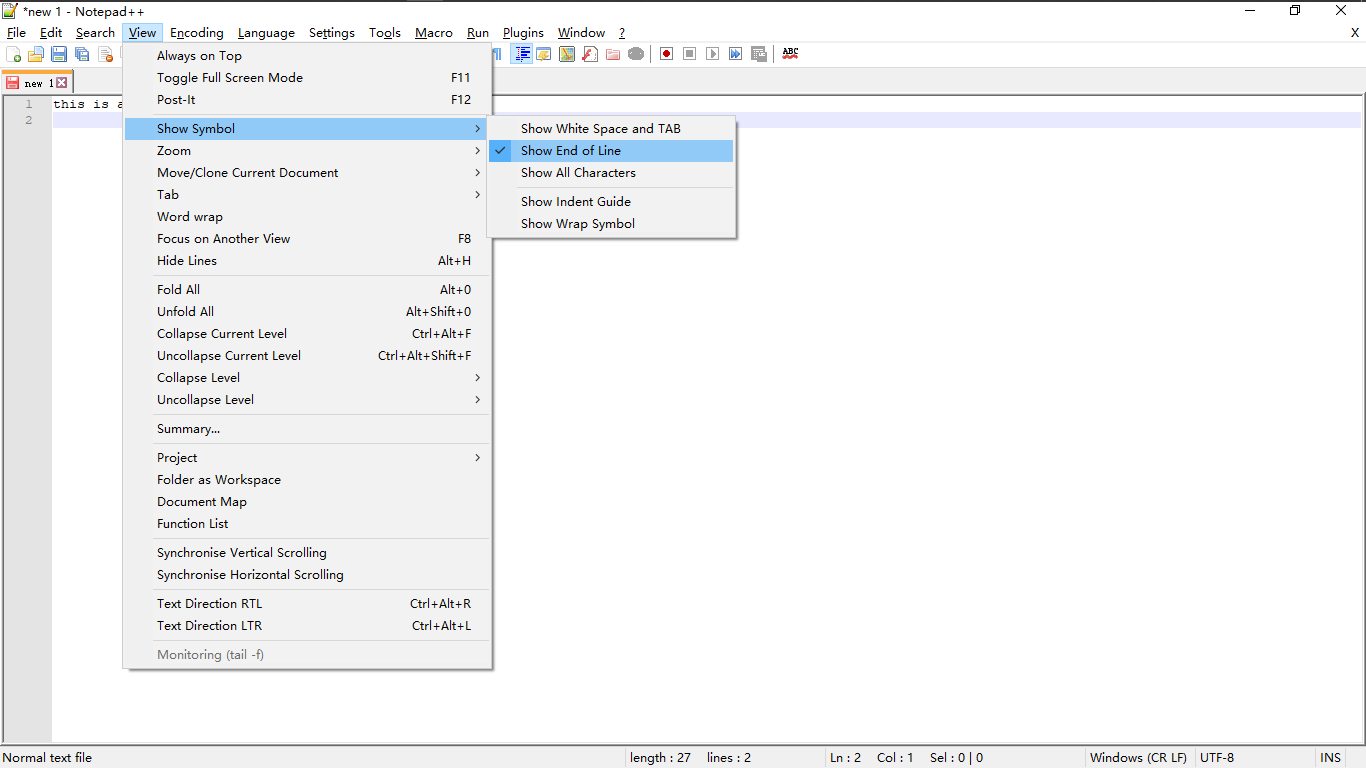1366x768 pixels.
Task: Uncheck Show End of Line
Action: pyautogui.click(x=571, y=150)
